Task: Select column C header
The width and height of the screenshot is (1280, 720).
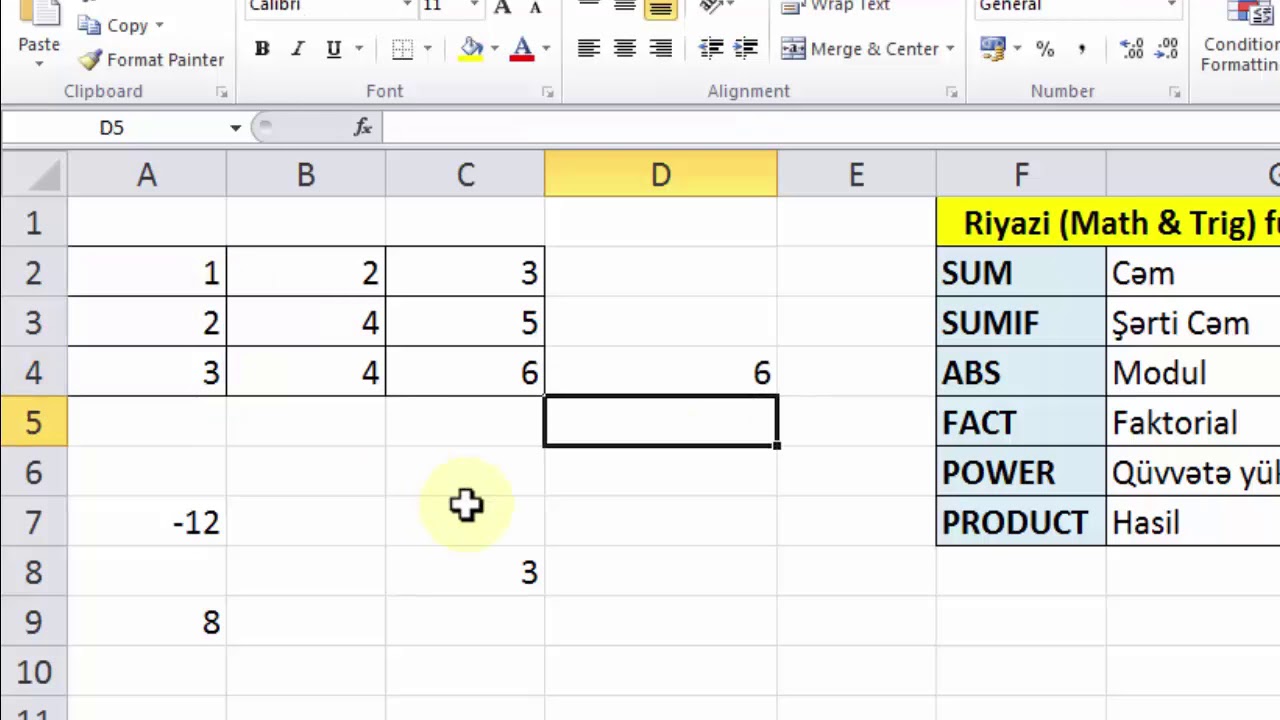Action: coord(465,175)
